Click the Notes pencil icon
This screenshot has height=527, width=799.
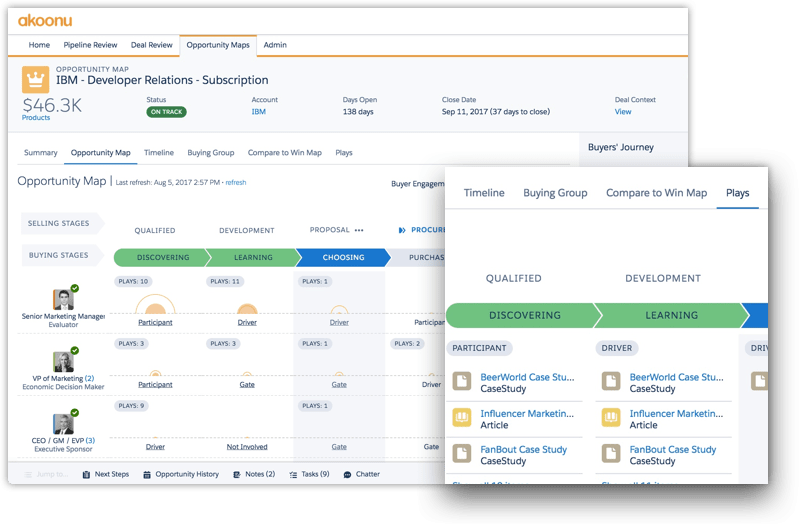(237, 475)
